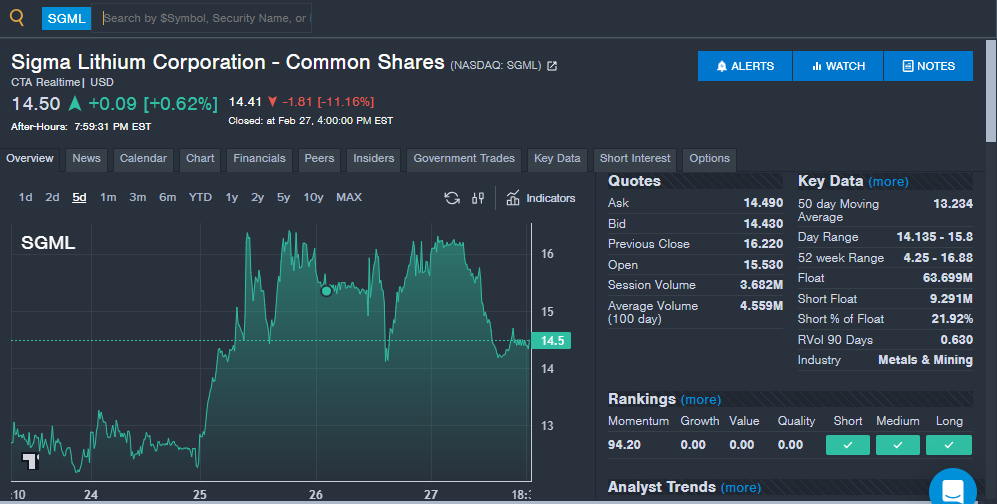Change chart type via candlestick icon

(x=478, y=198)
